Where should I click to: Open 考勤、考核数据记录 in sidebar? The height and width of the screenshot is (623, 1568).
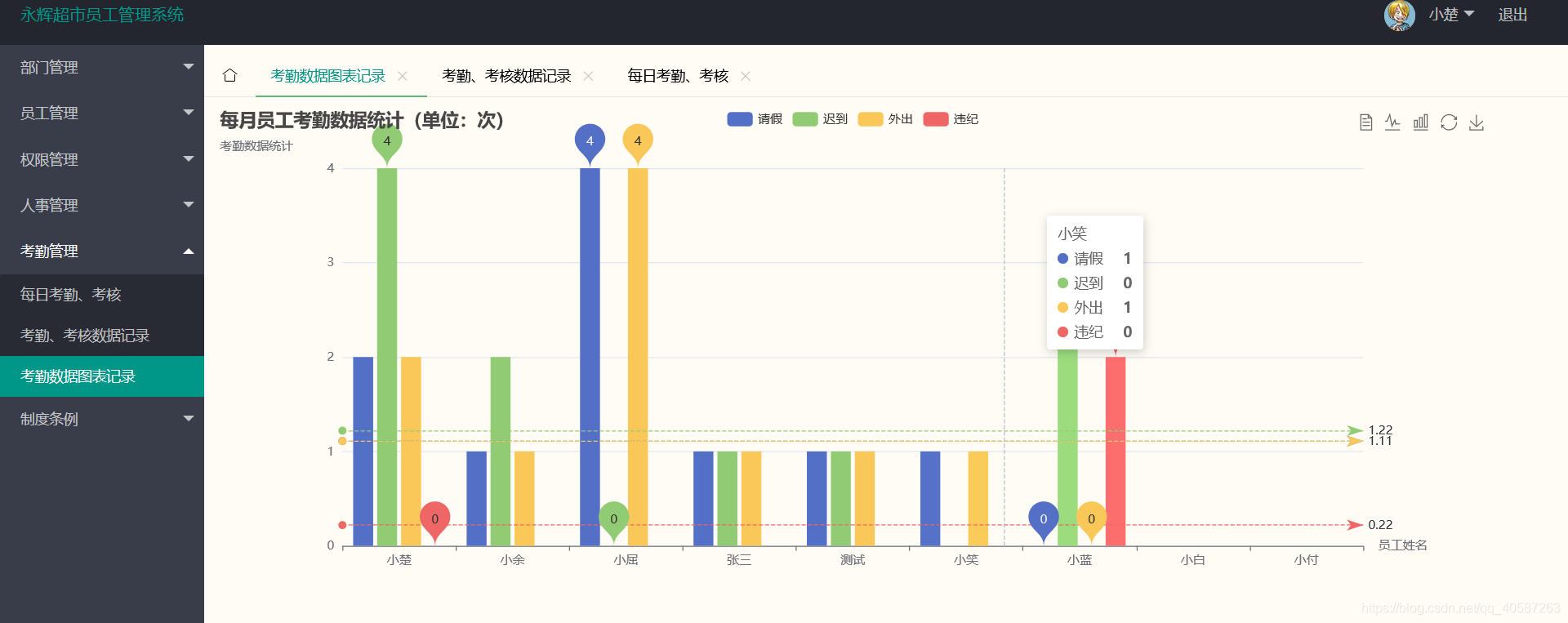[x=102, y=336]
